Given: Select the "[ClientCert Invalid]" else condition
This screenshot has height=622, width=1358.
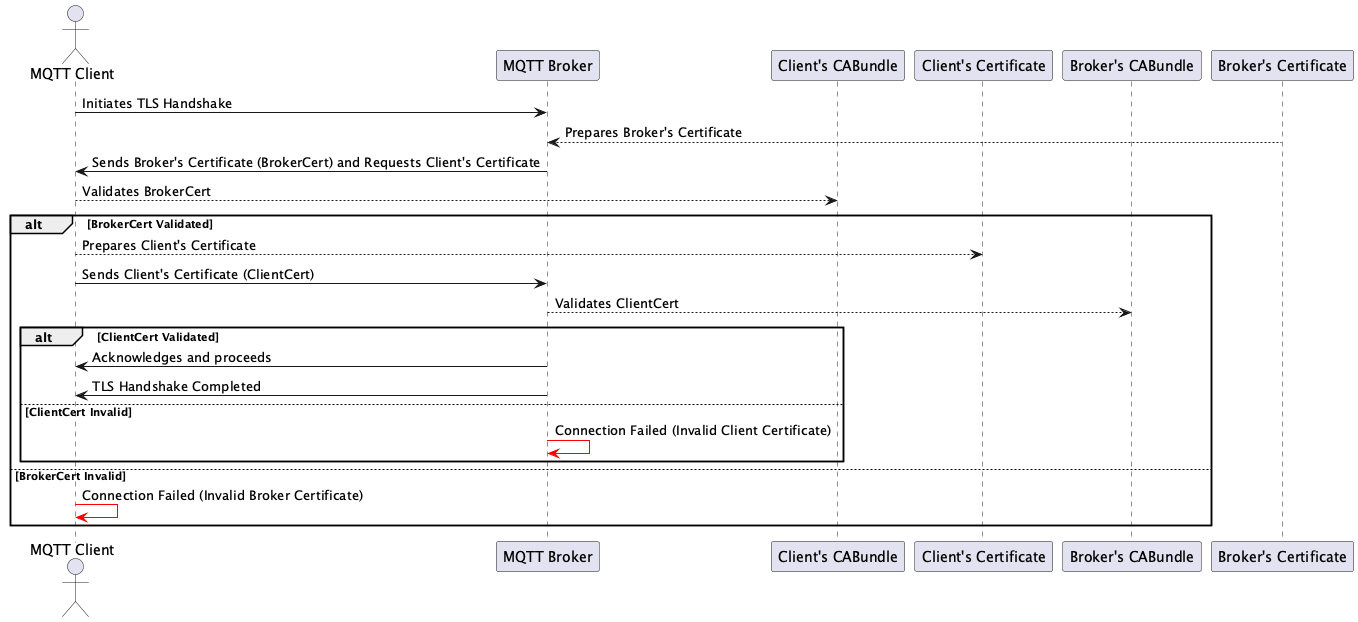Looking at the screenshot, I should click(x=78, y=411).
